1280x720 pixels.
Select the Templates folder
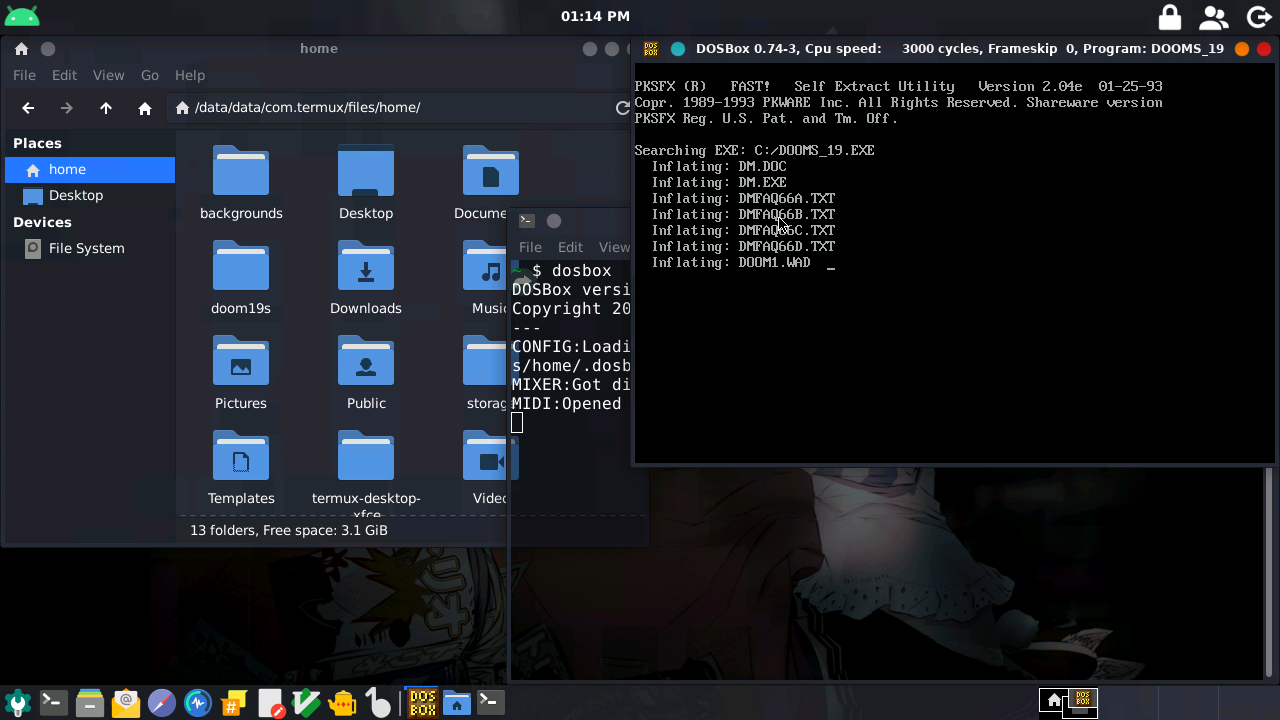[241, 467]
